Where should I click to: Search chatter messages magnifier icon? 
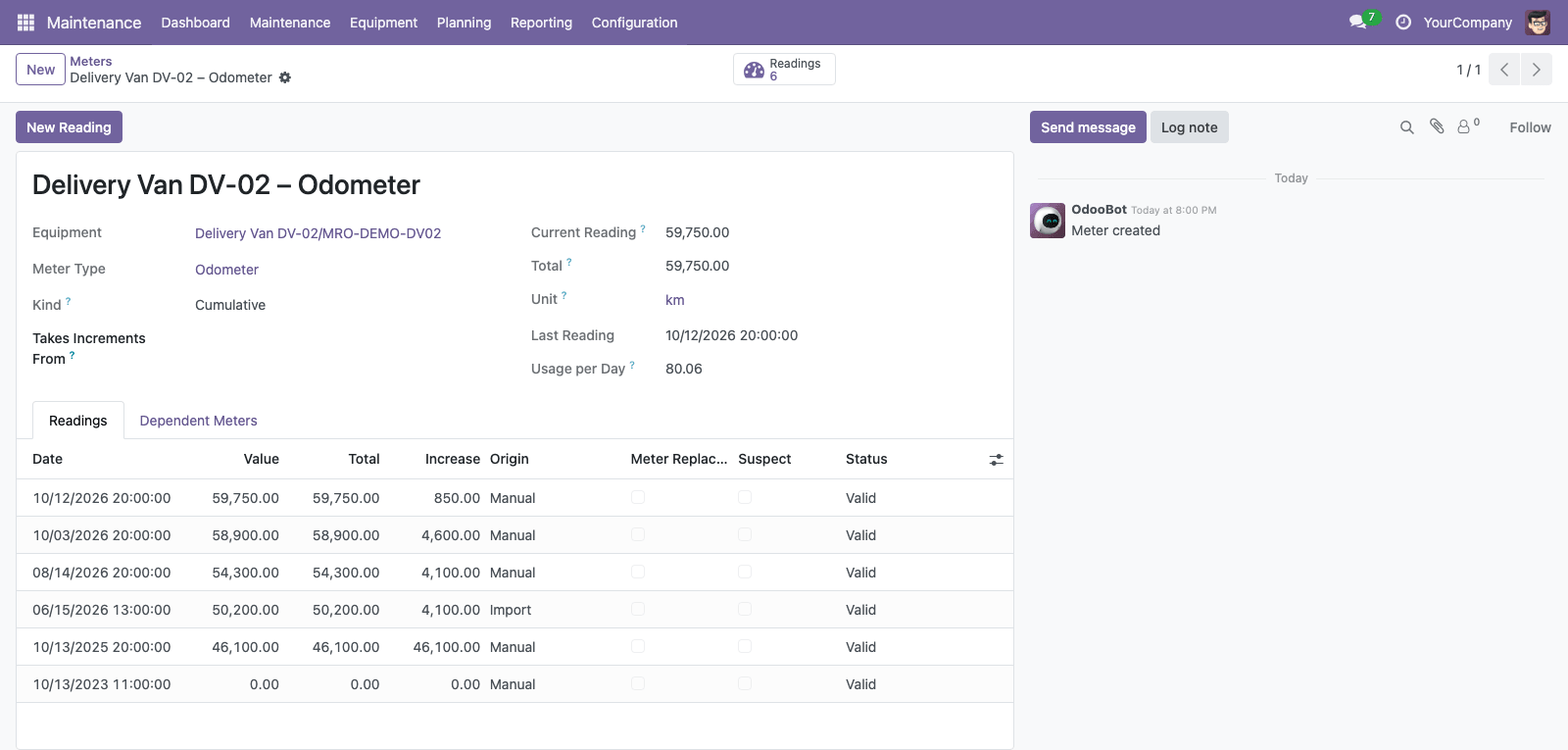coord(1406,127)
